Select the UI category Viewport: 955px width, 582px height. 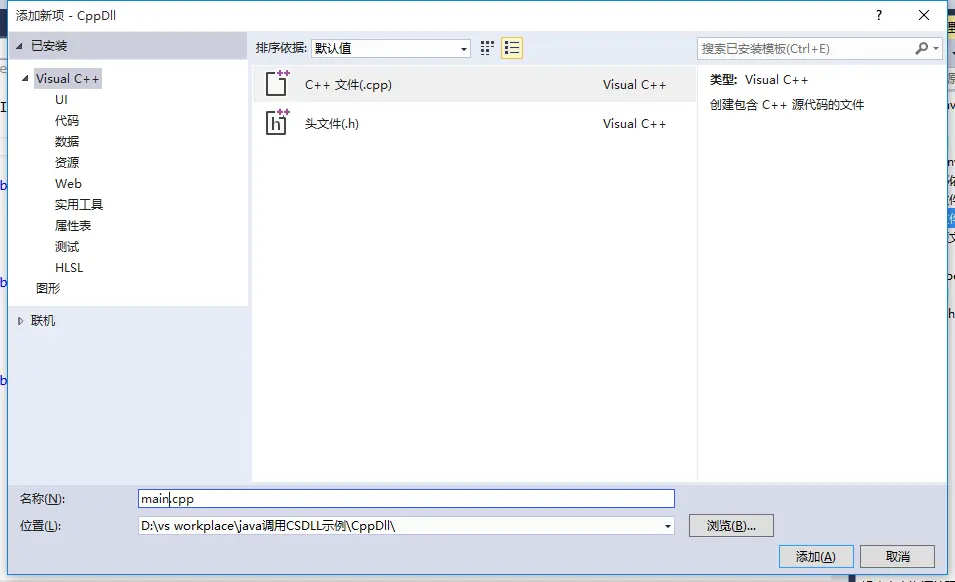click(x=61, y=99)
